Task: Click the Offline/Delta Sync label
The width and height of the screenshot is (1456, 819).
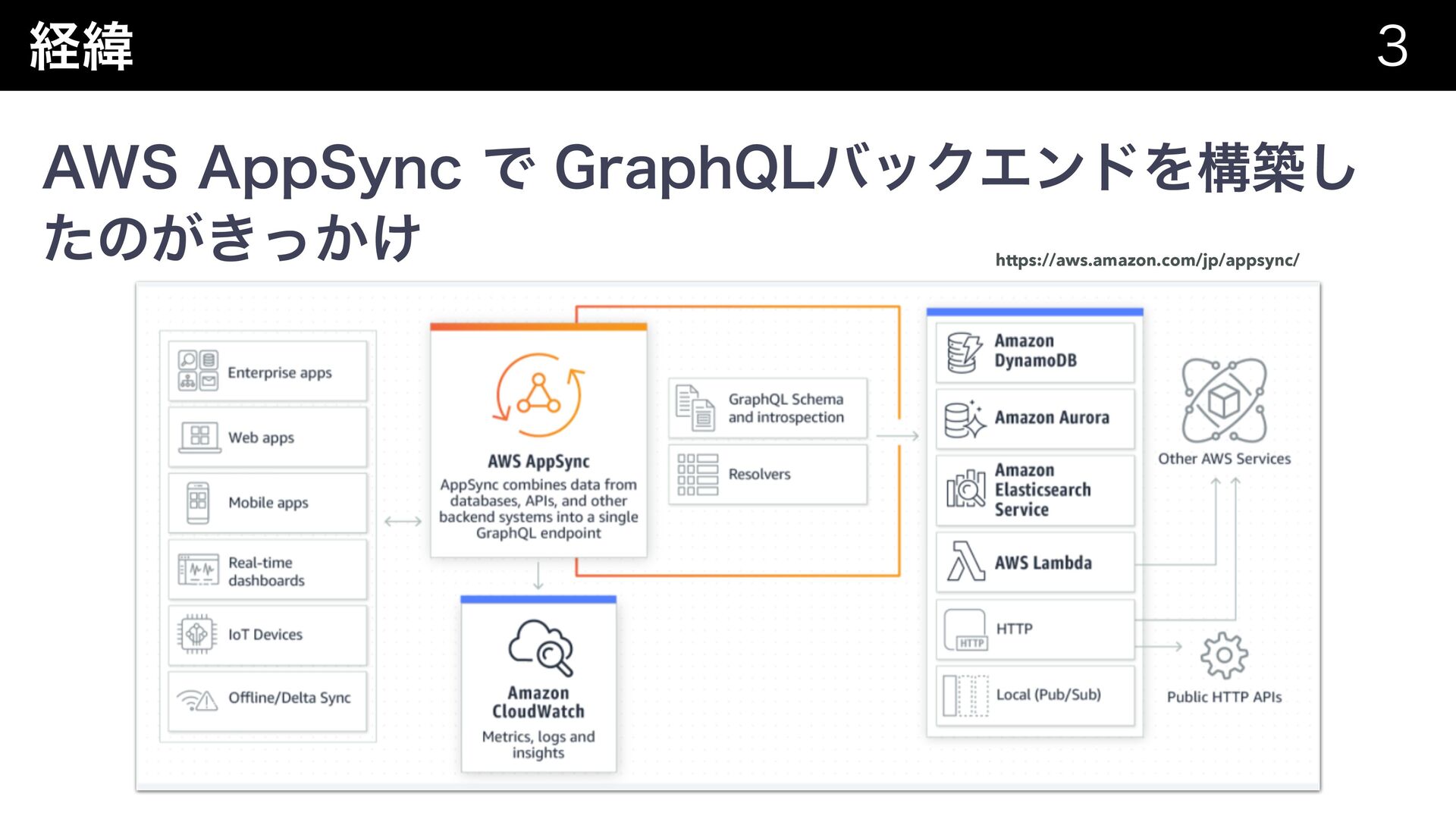Action: pyautogui.click(x=290, y=698)
